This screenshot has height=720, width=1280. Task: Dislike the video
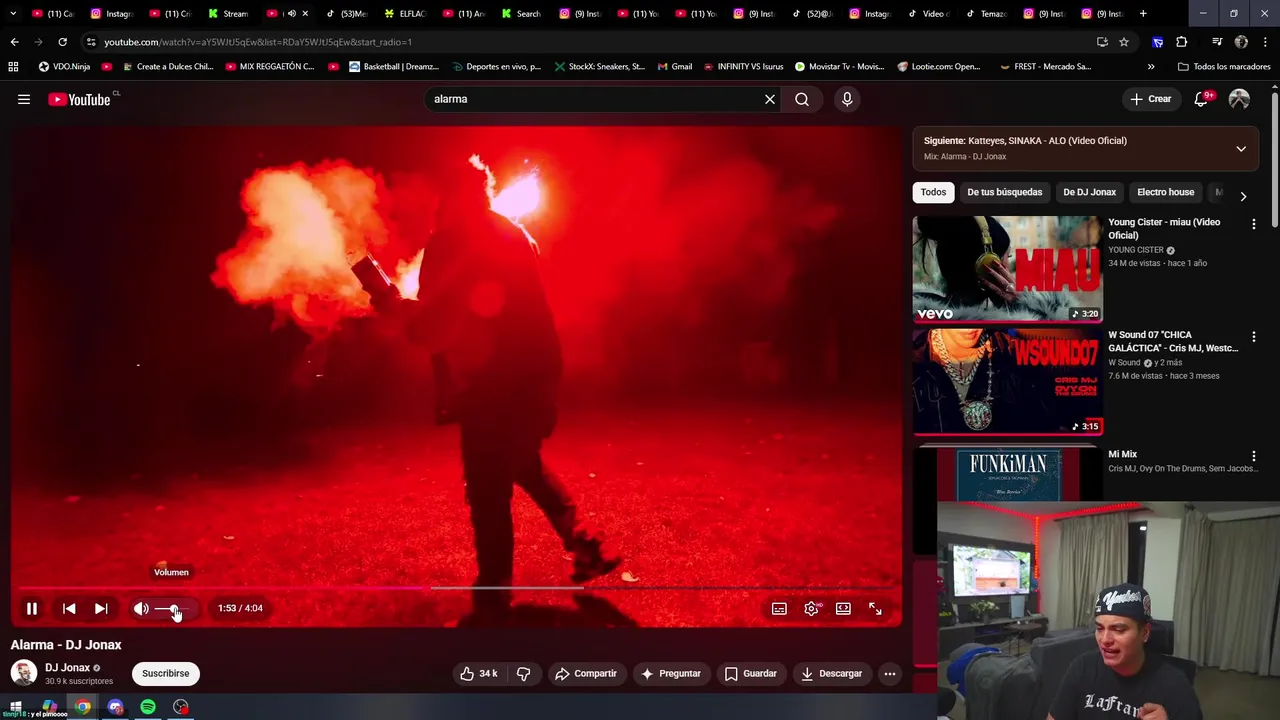coord(523,674)
